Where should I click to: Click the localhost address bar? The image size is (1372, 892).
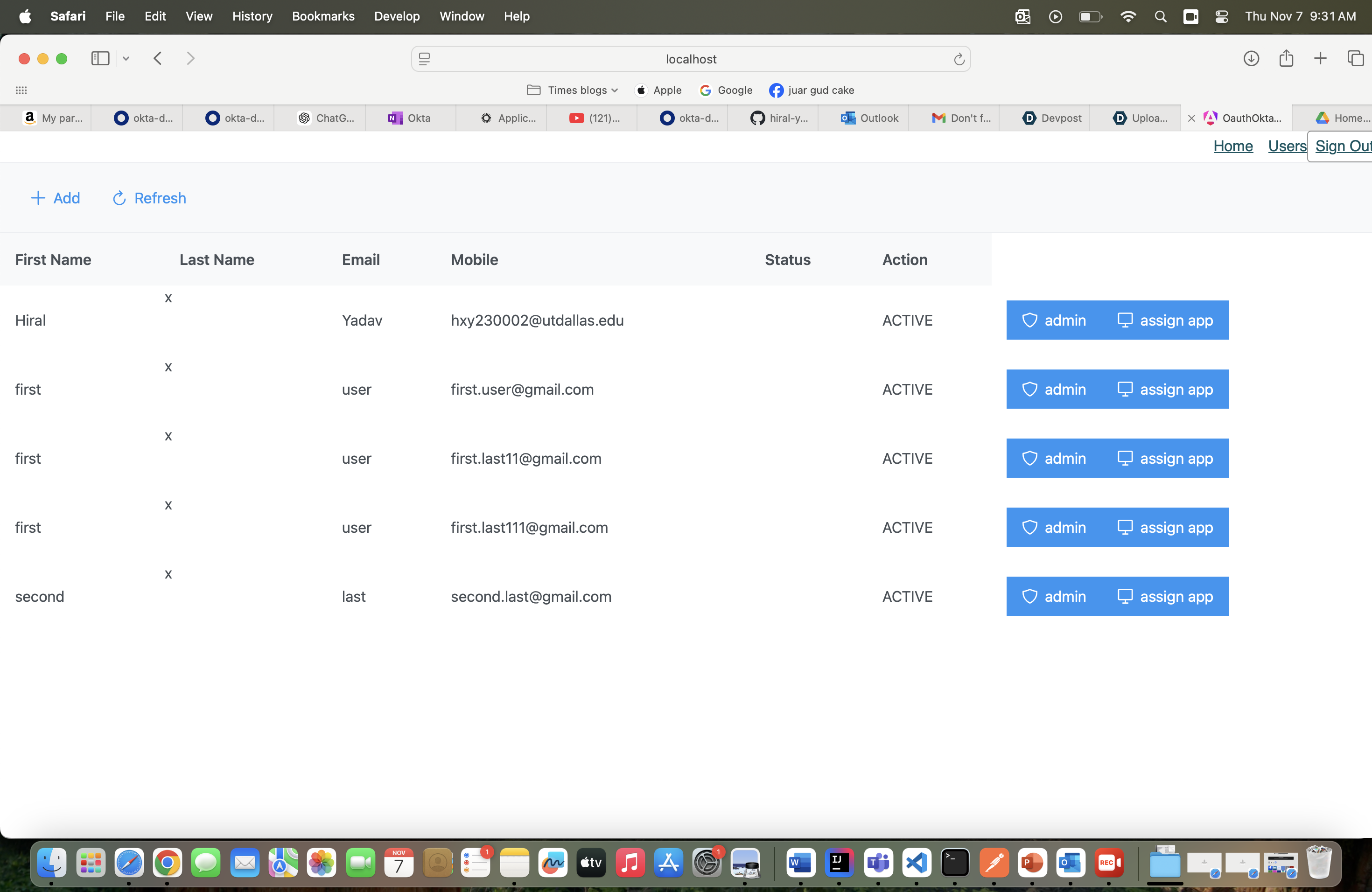pyautogui.click(x=691, y=59)
